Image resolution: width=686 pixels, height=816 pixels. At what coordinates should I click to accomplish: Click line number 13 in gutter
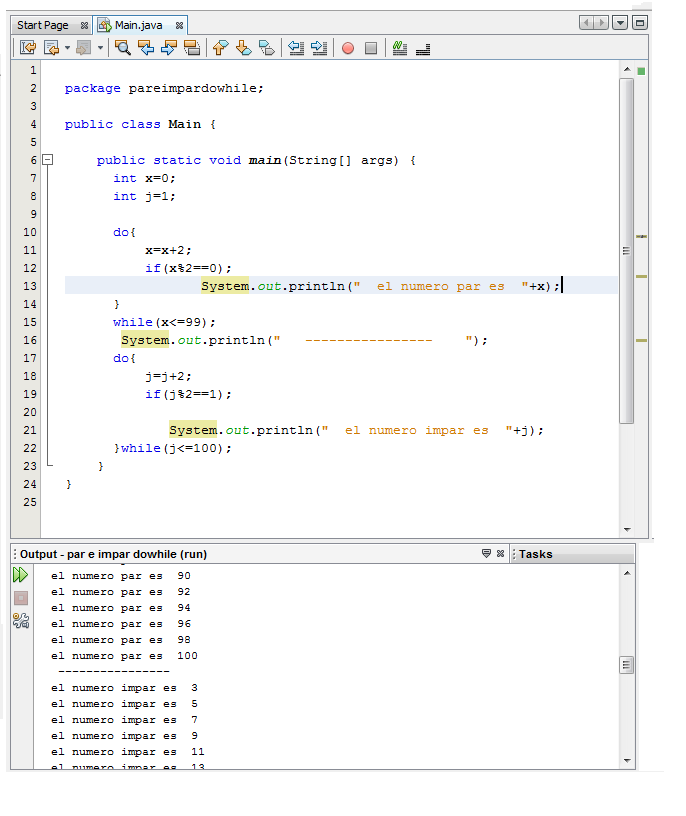coord(30,286)
